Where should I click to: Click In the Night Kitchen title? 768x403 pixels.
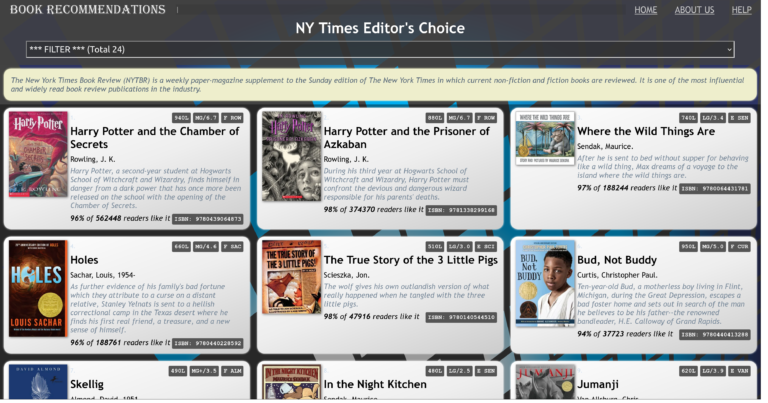[375, 384]
